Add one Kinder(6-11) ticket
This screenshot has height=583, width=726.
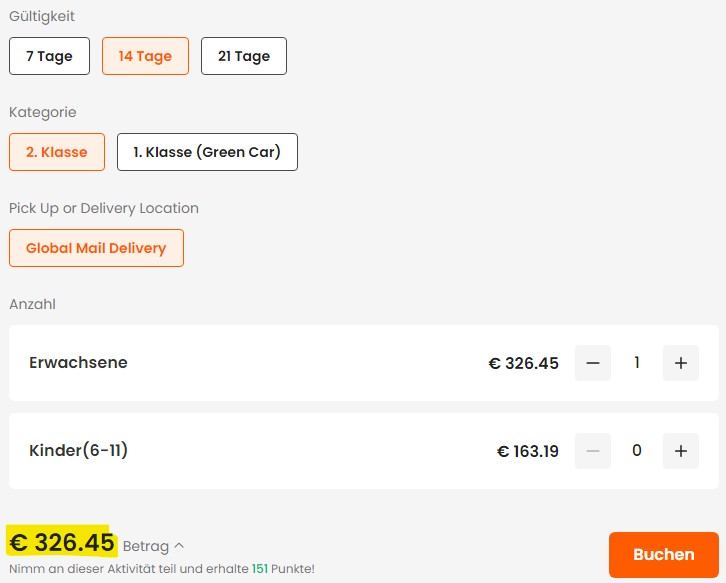pyautogui.click(x=681, y=451)
